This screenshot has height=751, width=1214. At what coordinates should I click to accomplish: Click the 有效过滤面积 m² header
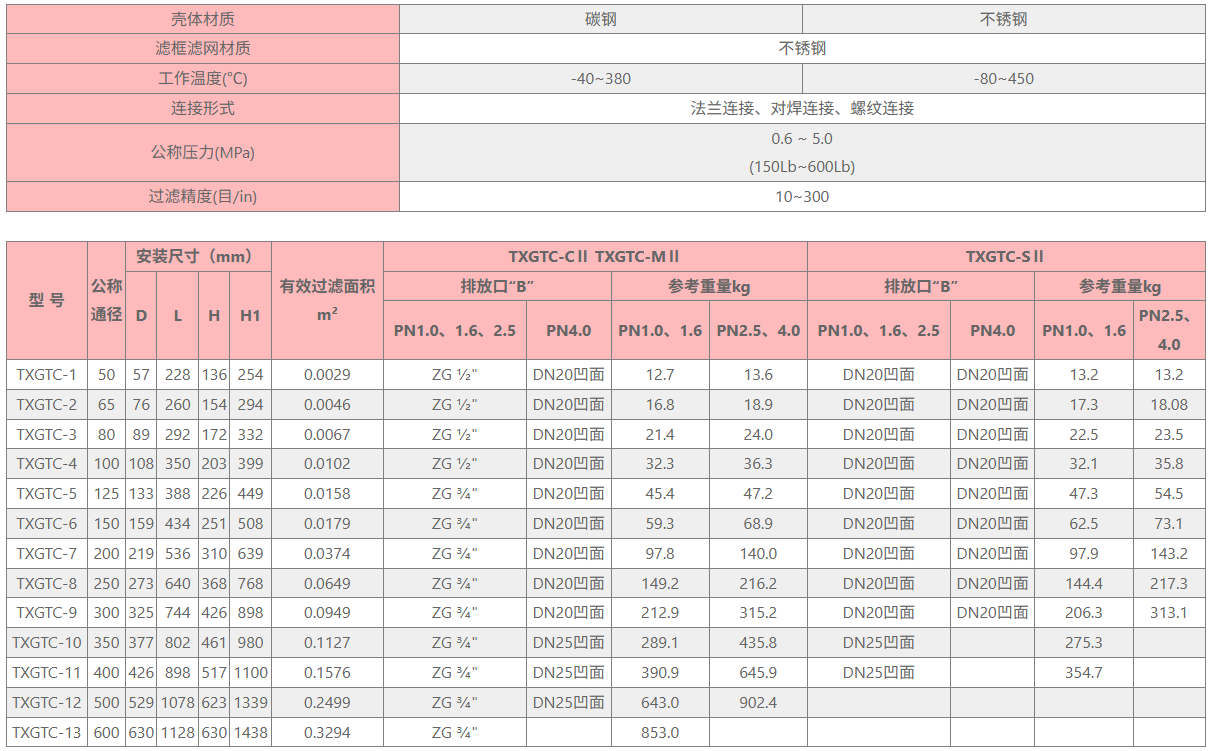pyautogui.click(x=327, y=300)
